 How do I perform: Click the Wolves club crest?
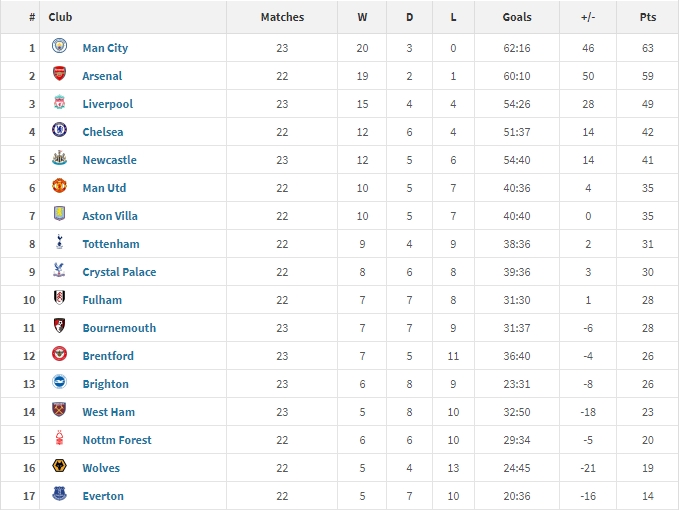[x=59, y=467]
